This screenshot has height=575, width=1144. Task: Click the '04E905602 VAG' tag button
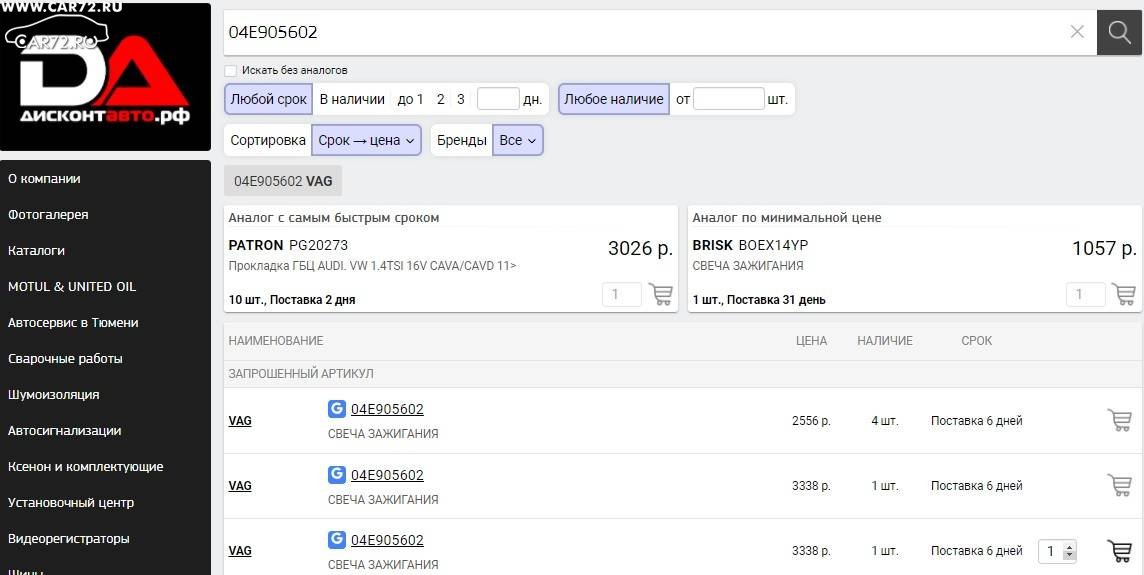[283, 181]
